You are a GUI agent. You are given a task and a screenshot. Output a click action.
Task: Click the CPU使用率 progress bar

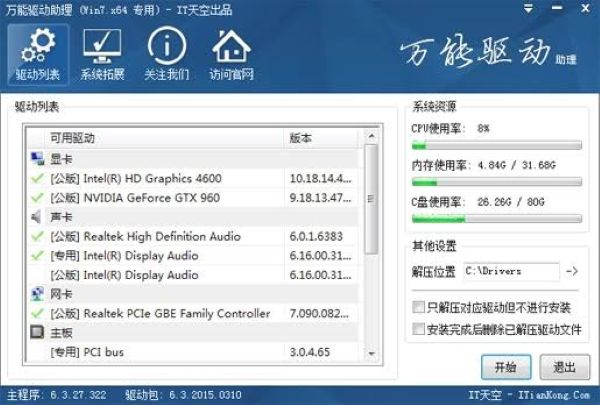click(497, 145)
